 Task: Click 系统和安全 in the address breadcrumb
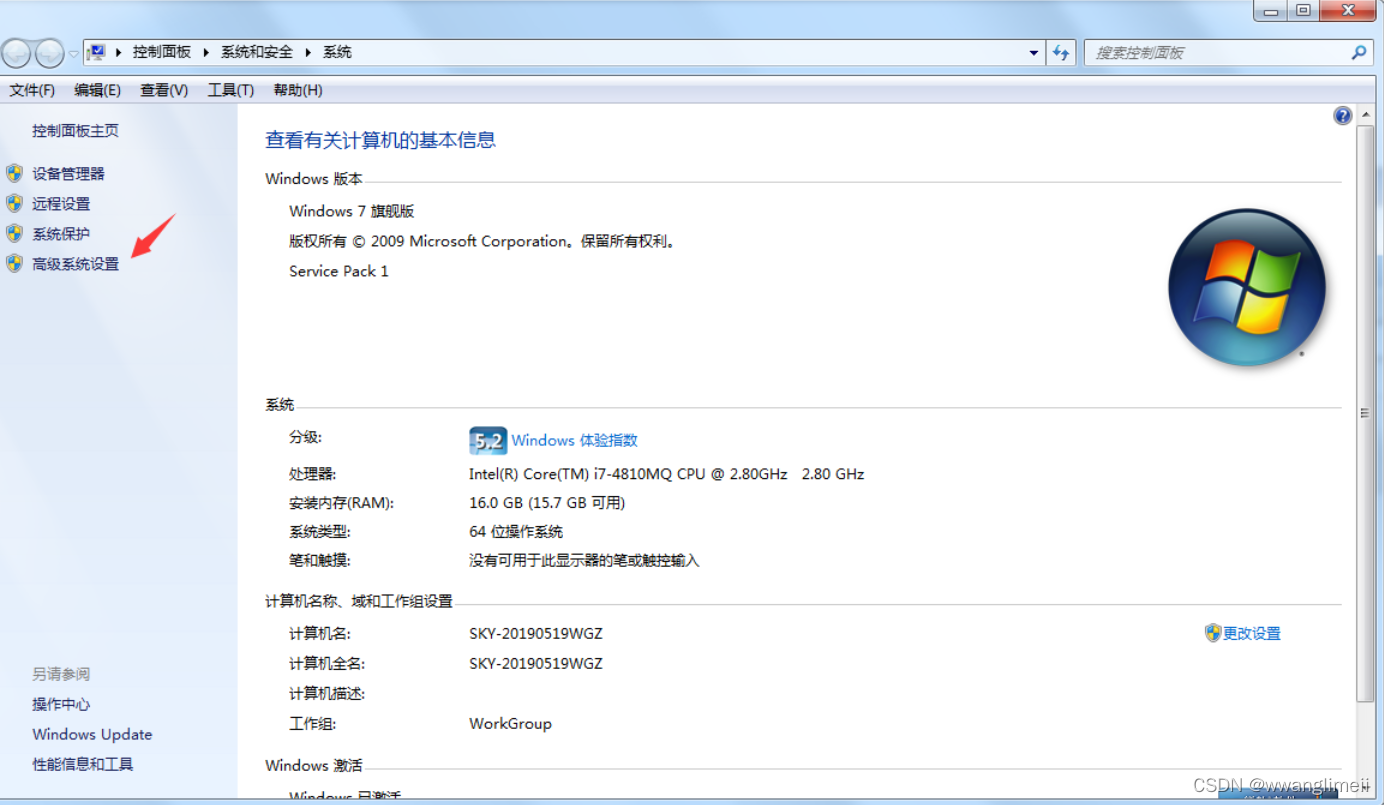tap(257, 52)
